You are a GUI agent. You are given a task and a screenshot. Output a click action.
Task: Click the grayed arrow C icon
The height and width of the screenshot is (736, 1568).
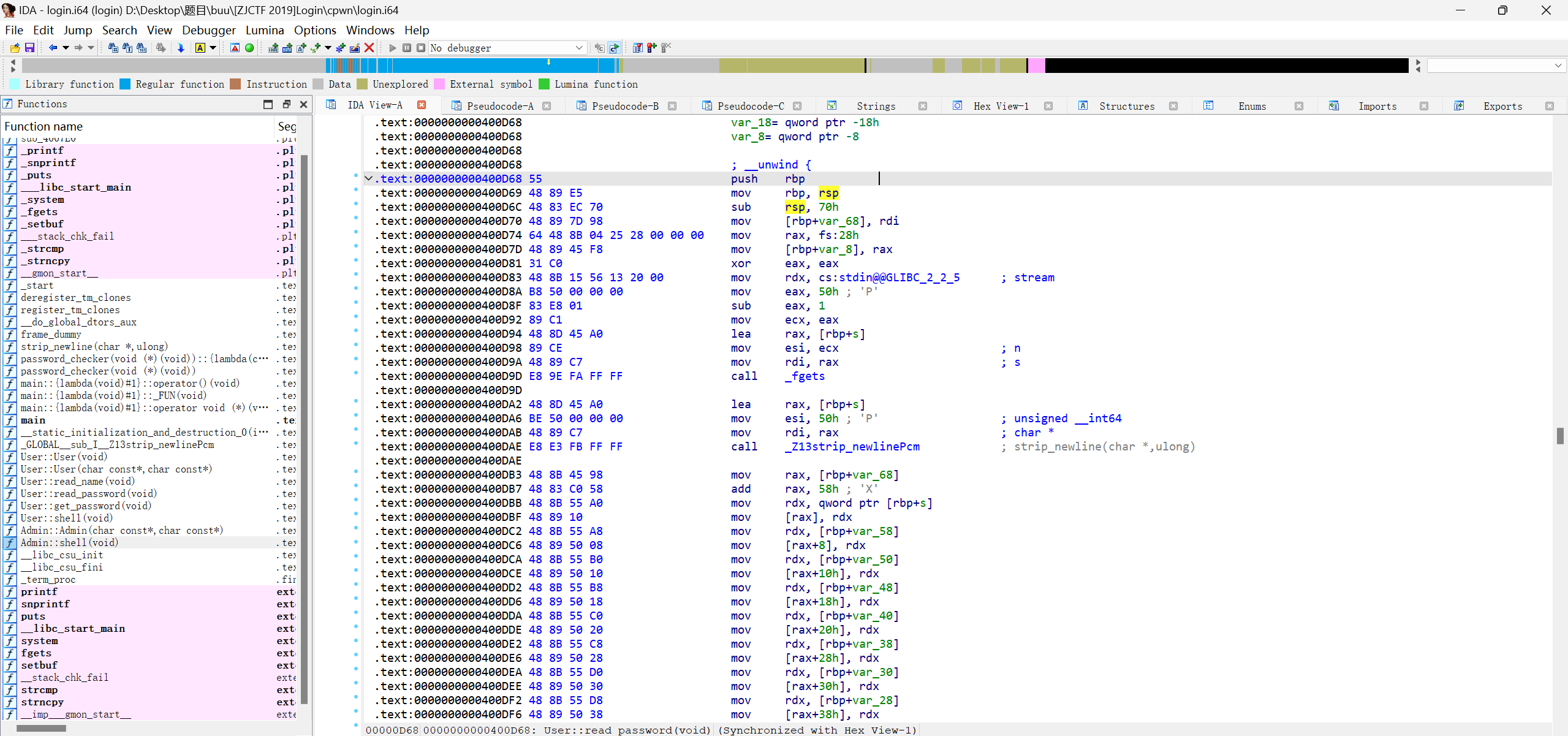click(599, 48)
